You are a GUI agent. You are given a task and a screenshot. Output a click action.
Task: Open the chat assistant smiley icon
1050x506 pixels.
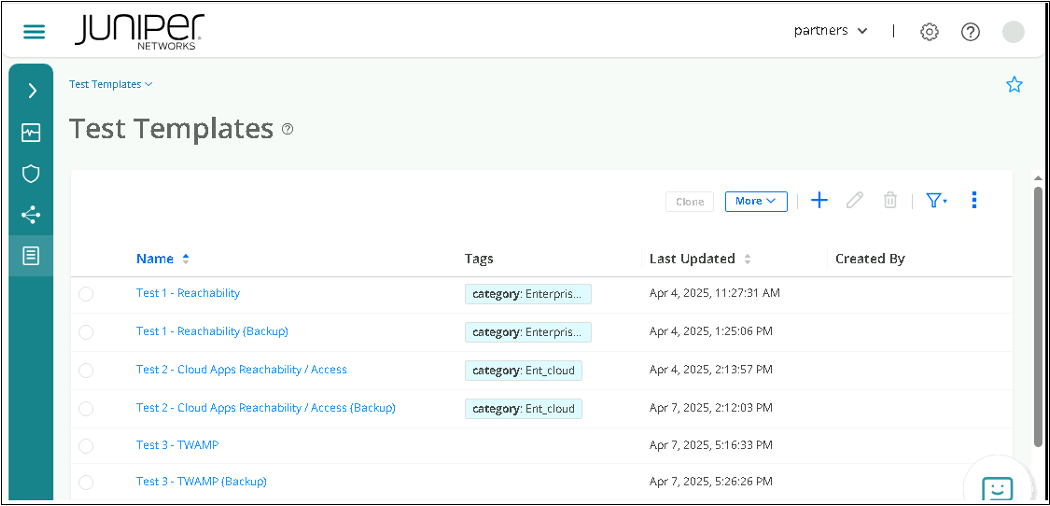997,489
